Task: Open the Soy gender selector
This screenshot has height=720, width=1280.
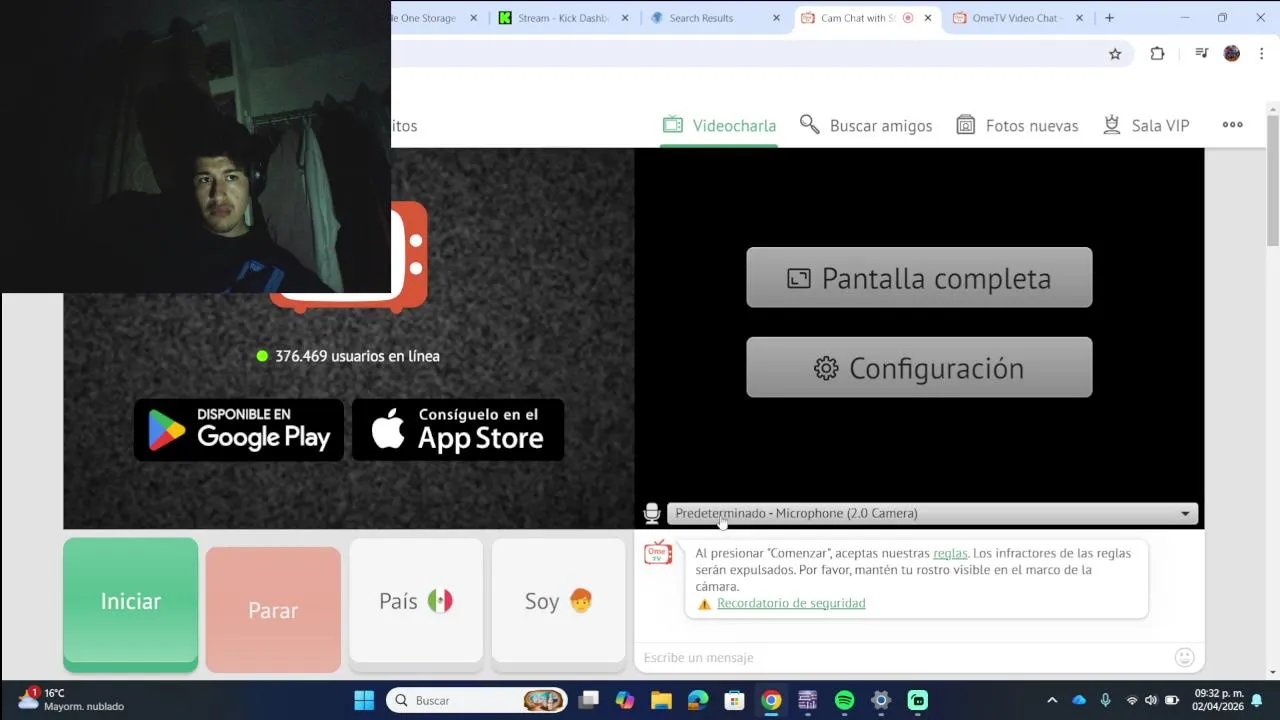Action: coord(559,601)
